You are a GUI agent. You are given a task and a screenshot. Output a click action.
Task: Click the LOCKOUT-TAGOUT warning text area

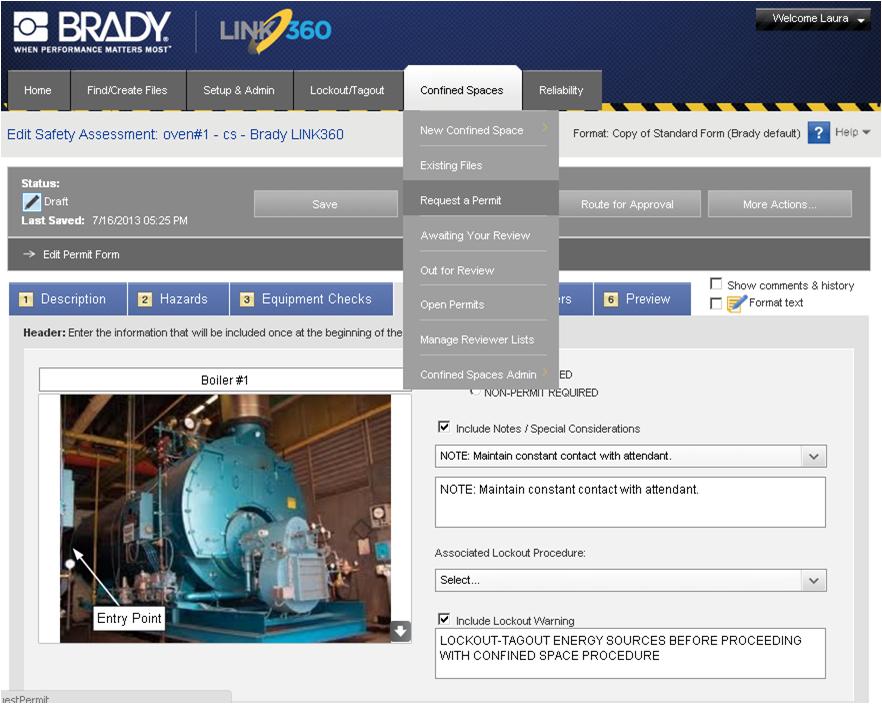[630, 653]
